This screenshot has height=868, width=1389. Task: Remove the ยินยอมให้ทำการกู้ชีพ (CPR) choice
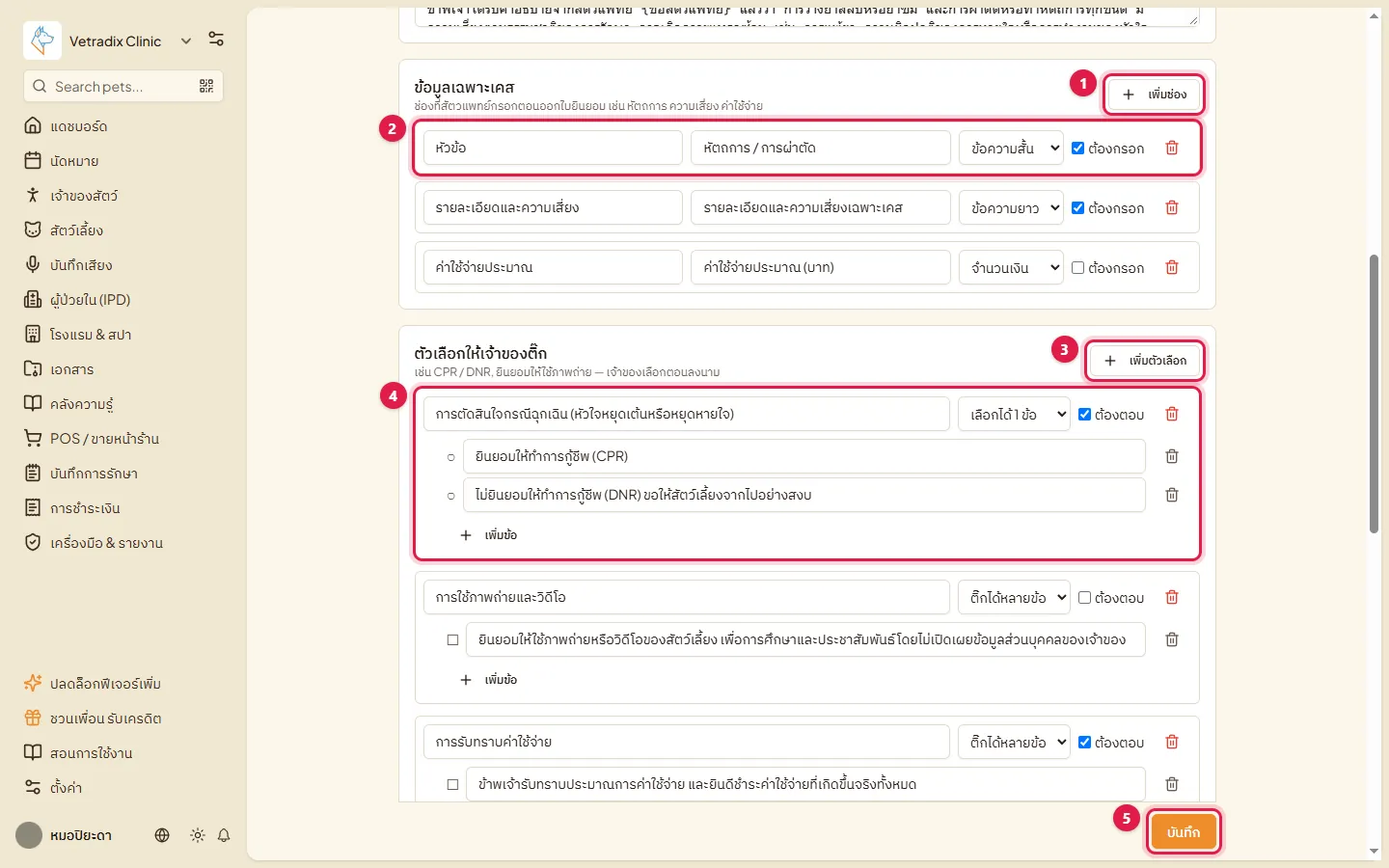tap(1172, 456)
